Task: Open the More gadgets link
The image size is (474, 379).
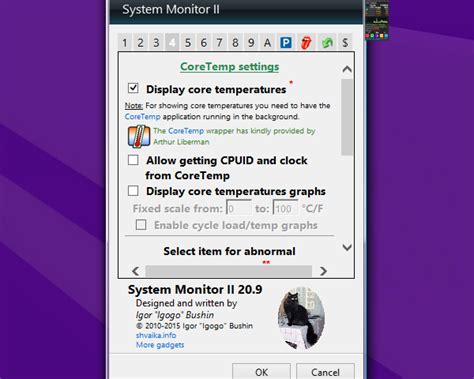Action: tap(160, 345)
